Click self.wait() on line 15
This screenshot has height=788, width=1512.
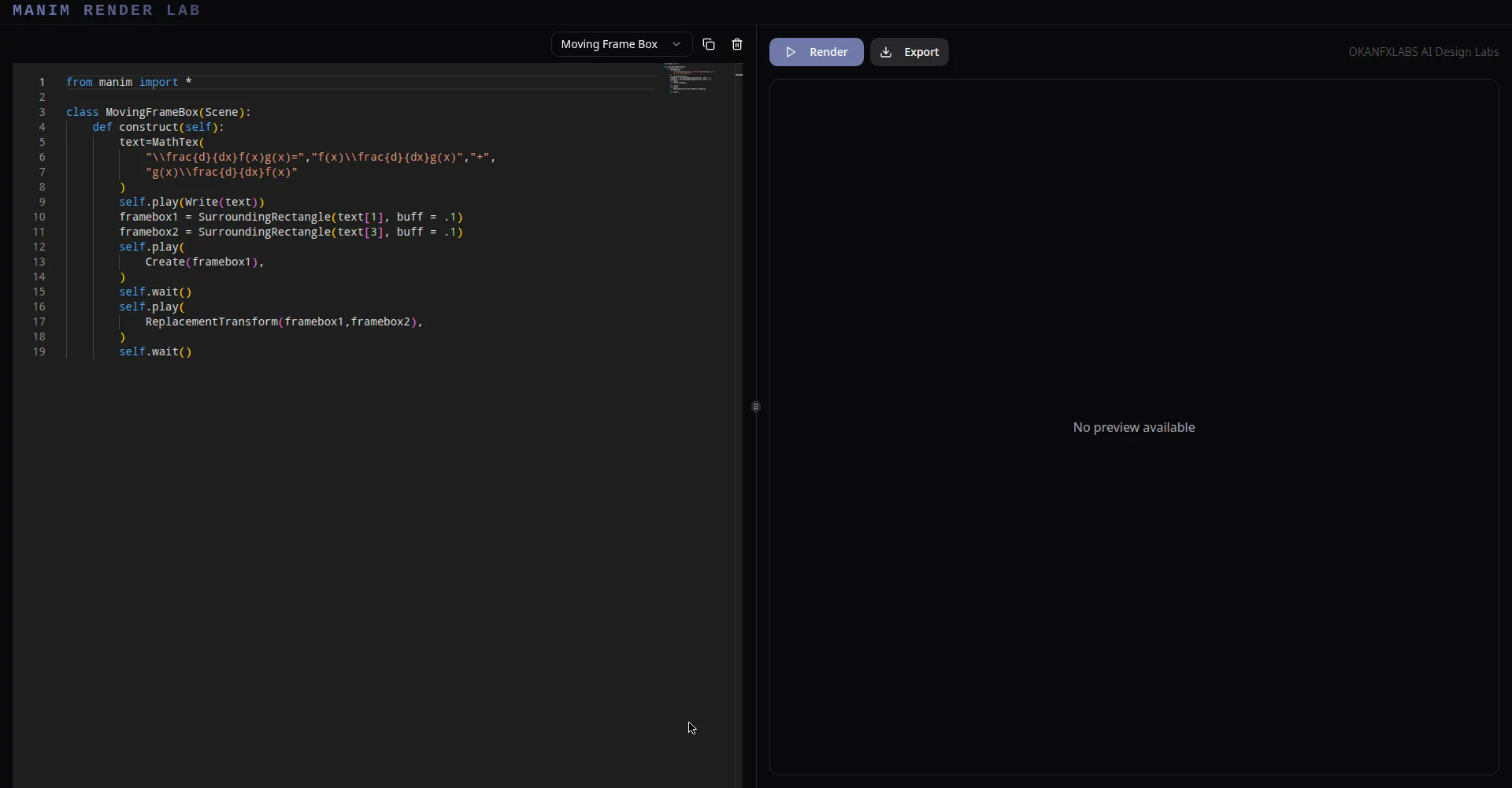pyautogui.click(x=156, y=292)
